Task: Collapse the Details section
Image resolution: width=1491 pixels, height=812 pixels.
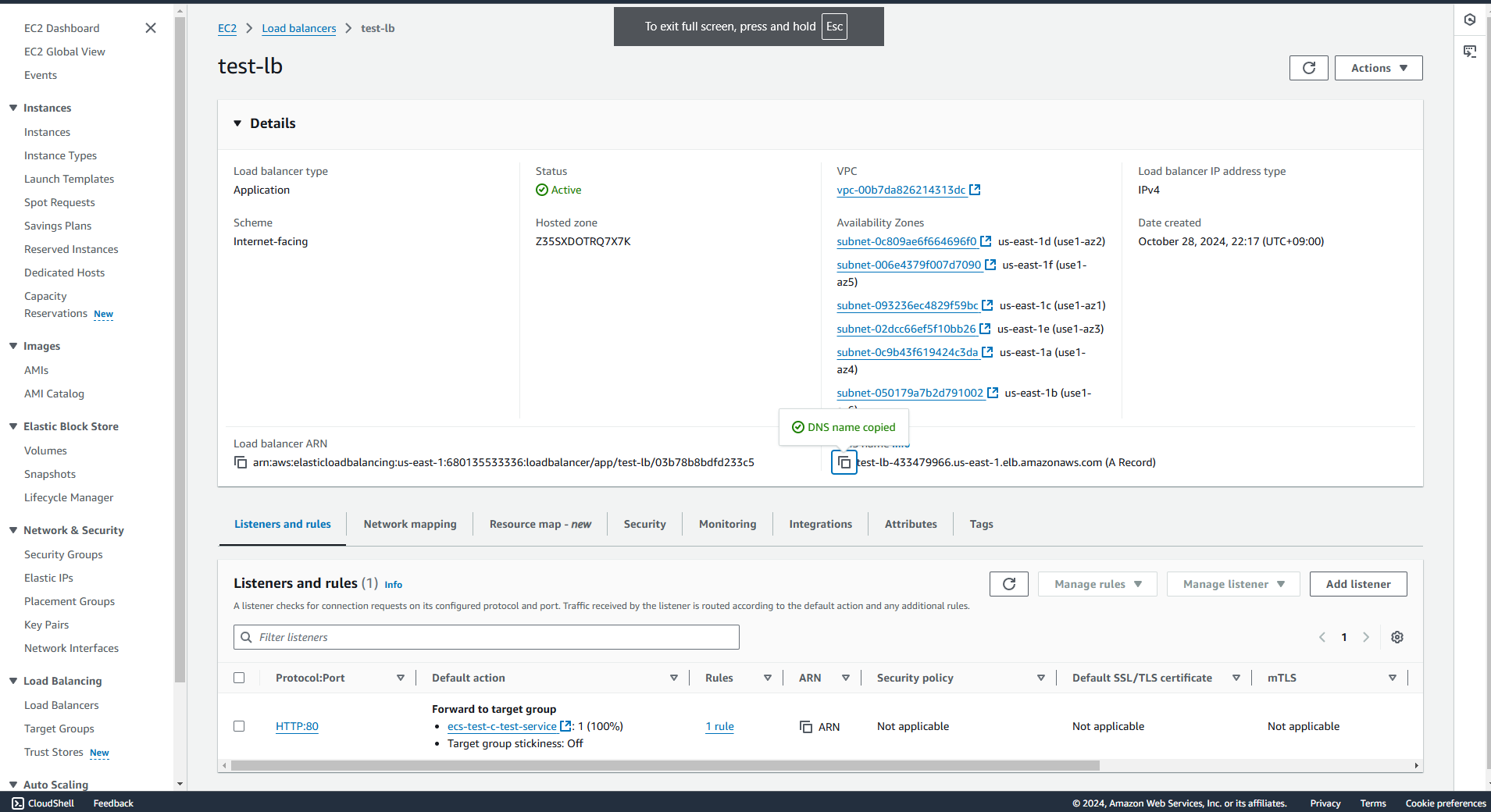Action: (237, 123)
